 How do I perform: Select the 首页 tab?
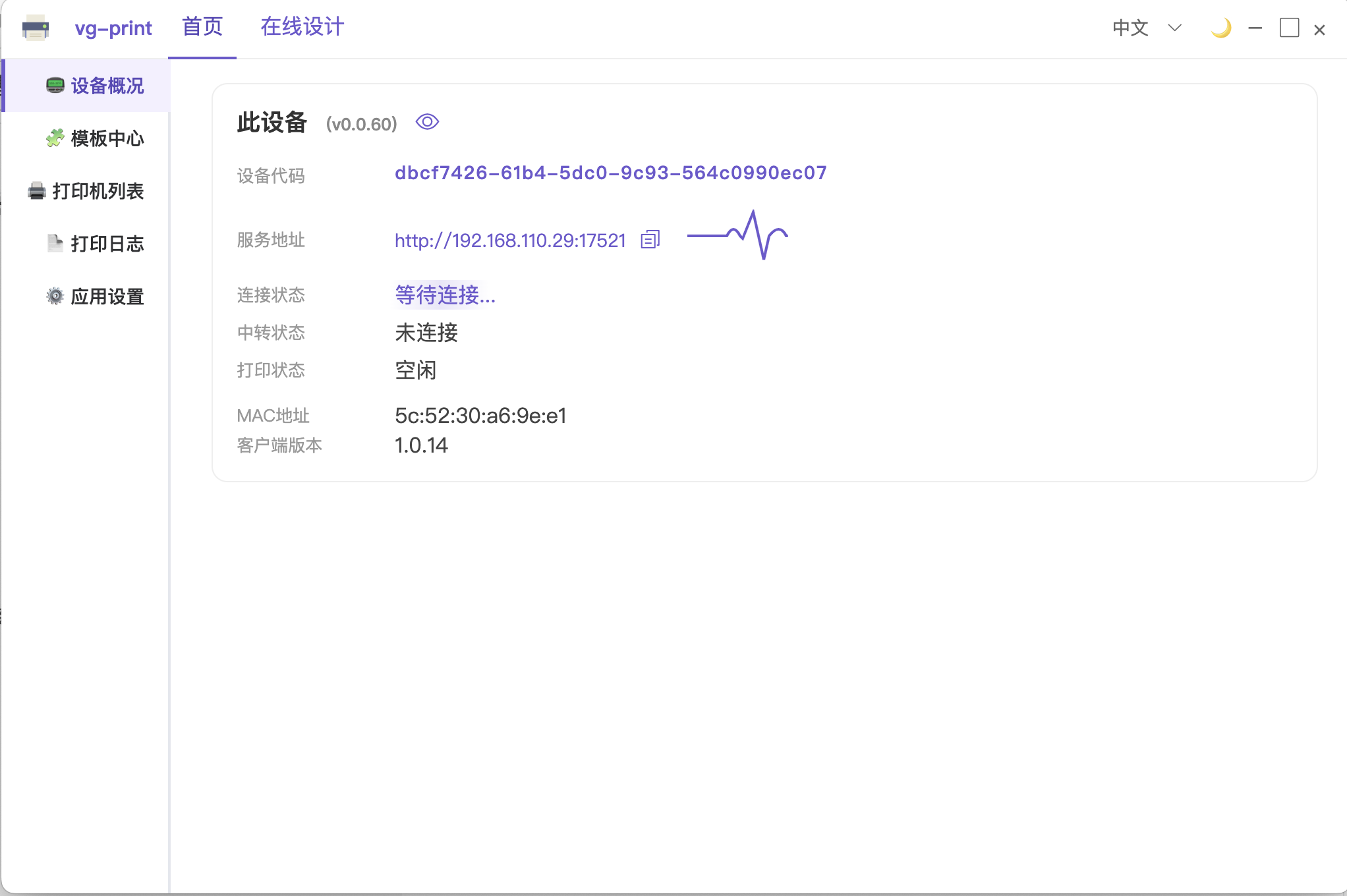point(202,28)
